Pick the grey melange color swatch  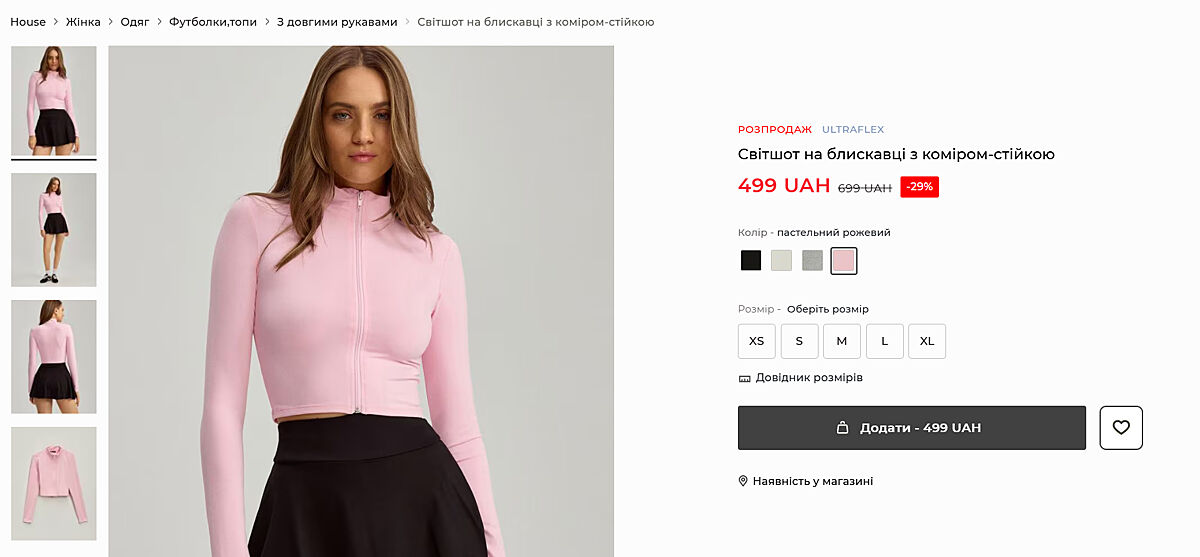click(x=813, y=261)
